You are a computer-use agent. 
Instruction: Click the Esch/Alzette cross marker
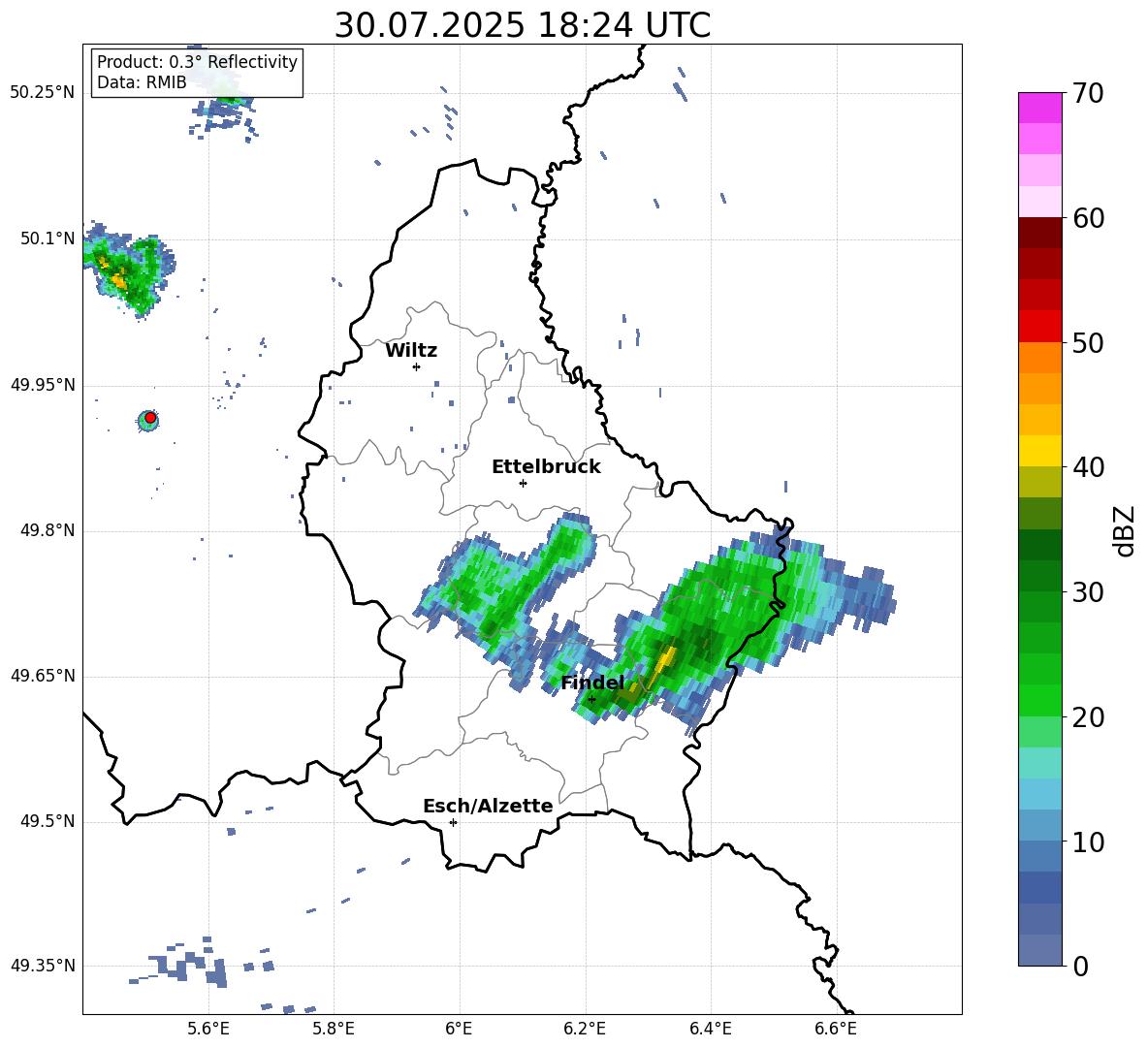pos(453,822)
